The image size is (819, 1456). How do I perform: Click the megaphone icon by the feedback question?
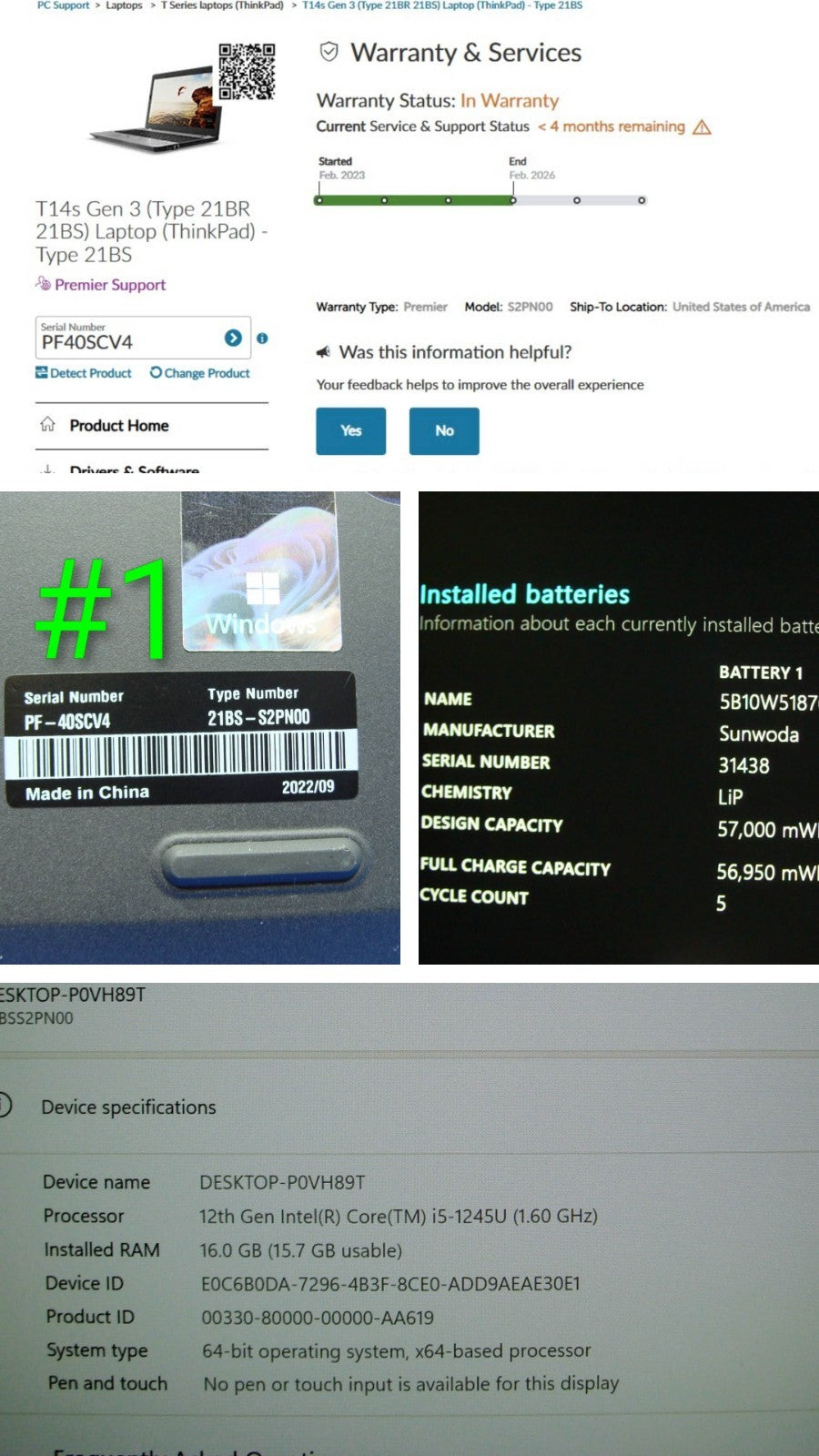click(x=323, y=352)
